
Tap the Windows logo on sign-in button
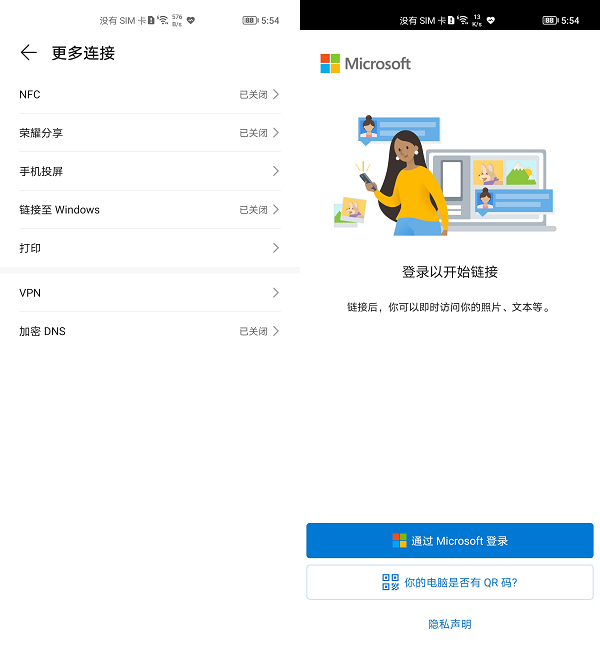tap(399, 541)
